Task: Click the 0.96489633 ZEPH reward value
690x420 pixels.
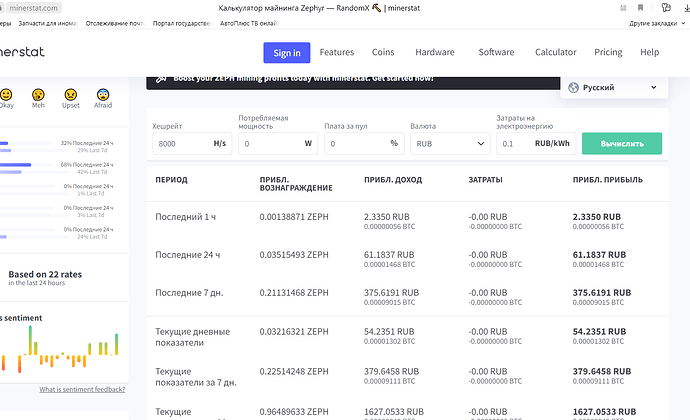Action: (294, 412)
